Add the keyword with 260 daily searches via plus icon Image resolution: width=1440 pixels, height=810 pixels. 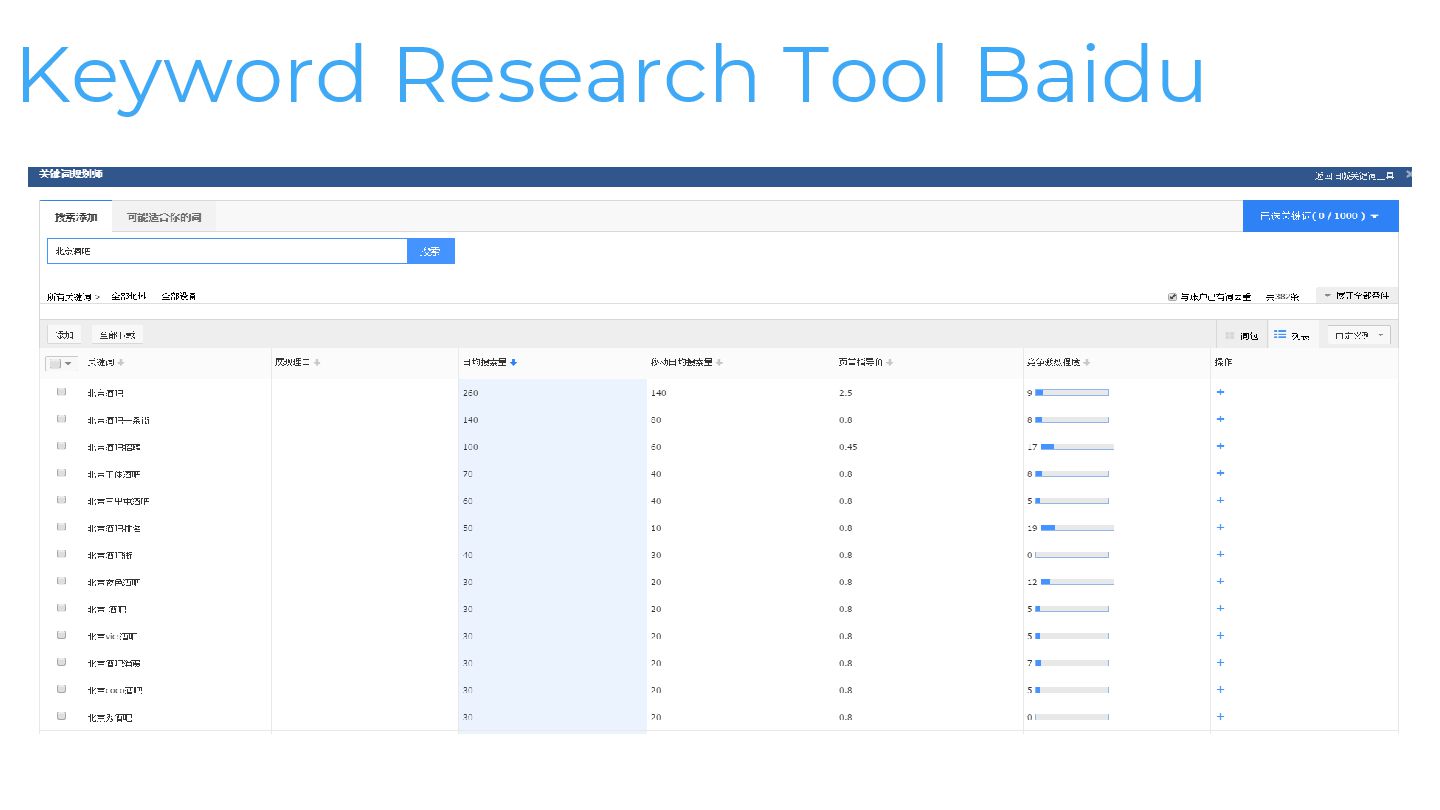click(x=1220, y=392)
